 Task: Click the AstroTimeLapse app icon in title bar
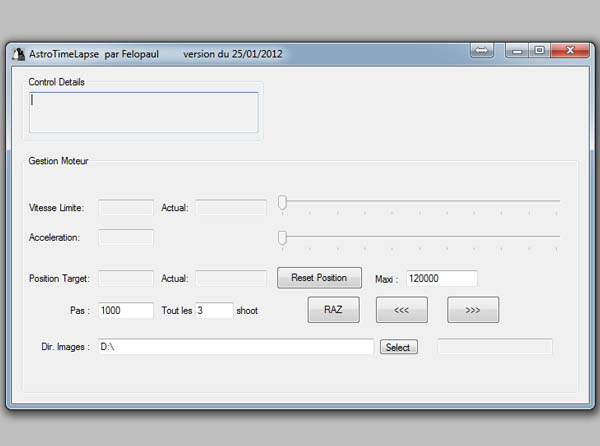(x=17, y=53)
